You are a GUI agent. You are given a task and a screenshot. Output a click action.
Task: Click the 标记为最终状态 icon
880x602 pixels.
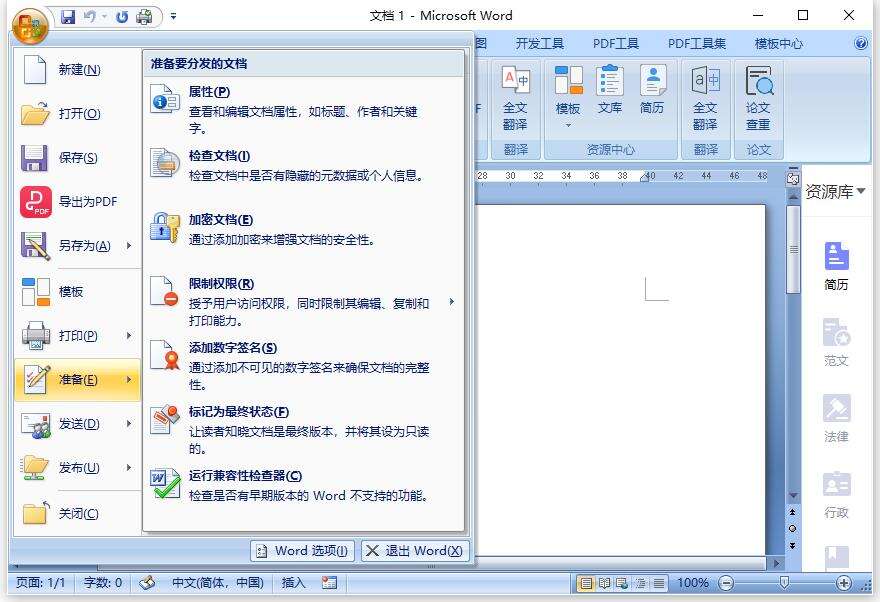coord(164,420)
